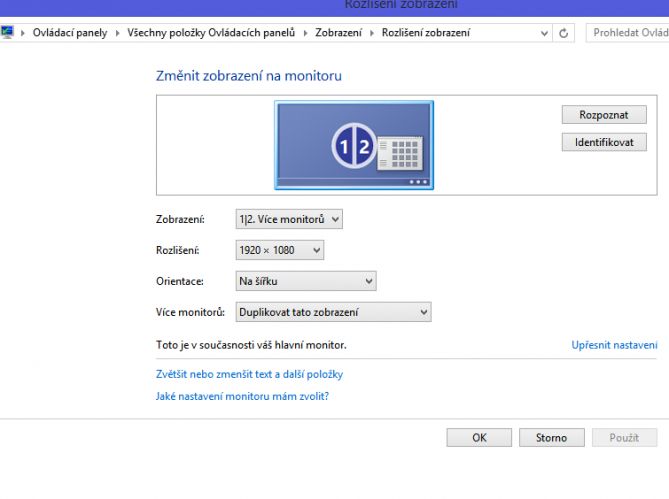Click the Prohledat Ovládací panely search box
The image size is (669, 499).
pyautogui.click(x=627, y=33)
